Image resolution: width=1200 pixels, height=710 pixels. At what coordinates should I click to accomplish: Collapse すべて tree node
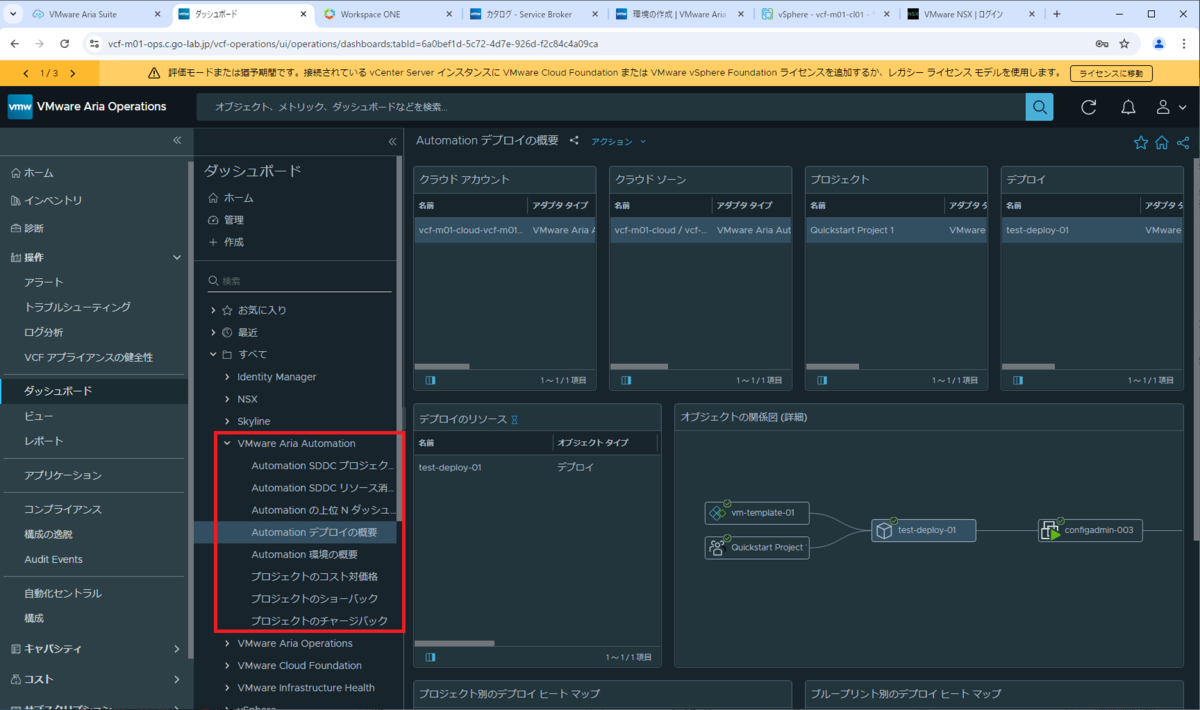(x=213, y=354)
